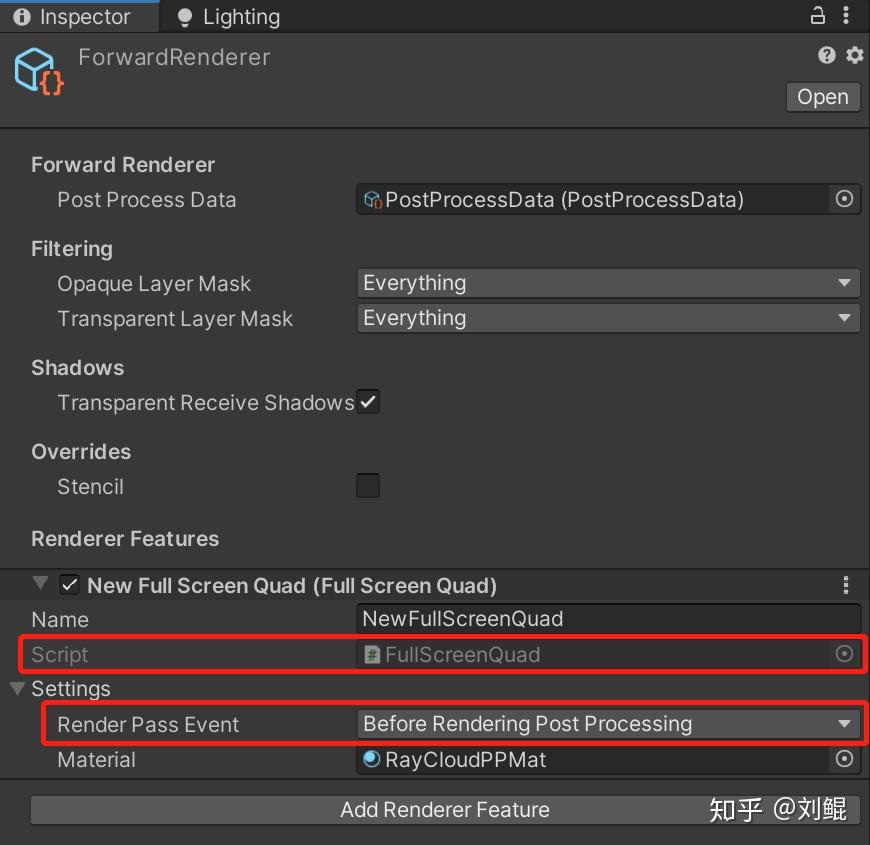
Task: Open the inspector settings gear icon
Action: pyautogui.click(x=854, y=55)
